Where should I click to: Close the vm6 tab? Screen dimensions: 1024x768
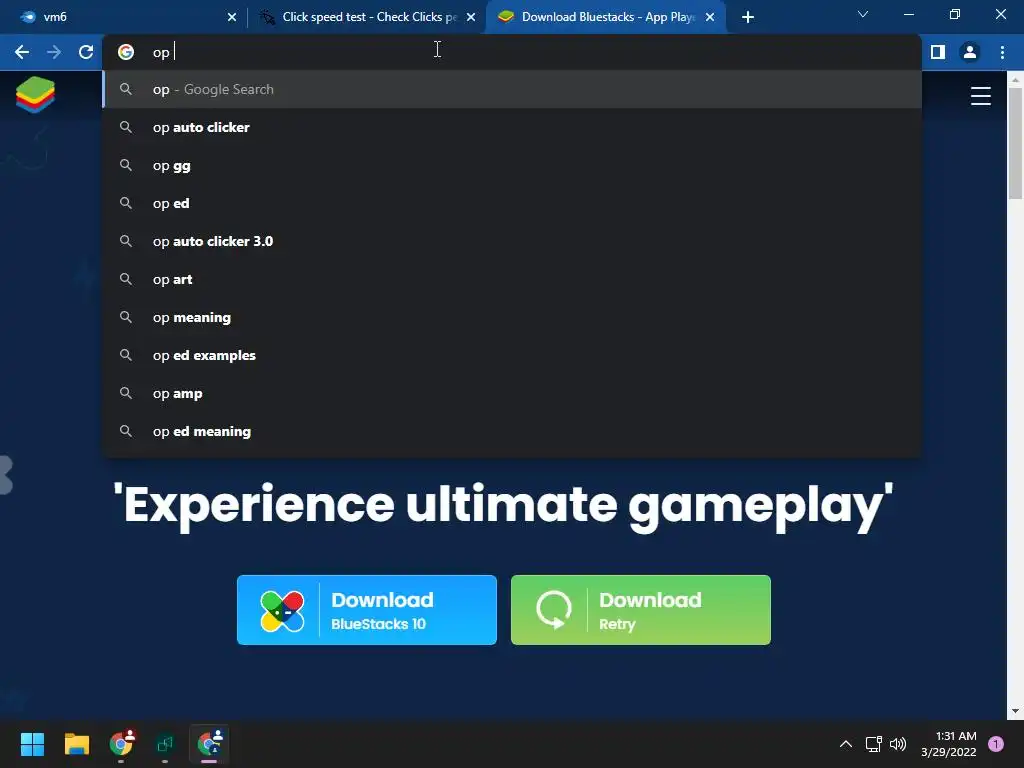(232, 17)
